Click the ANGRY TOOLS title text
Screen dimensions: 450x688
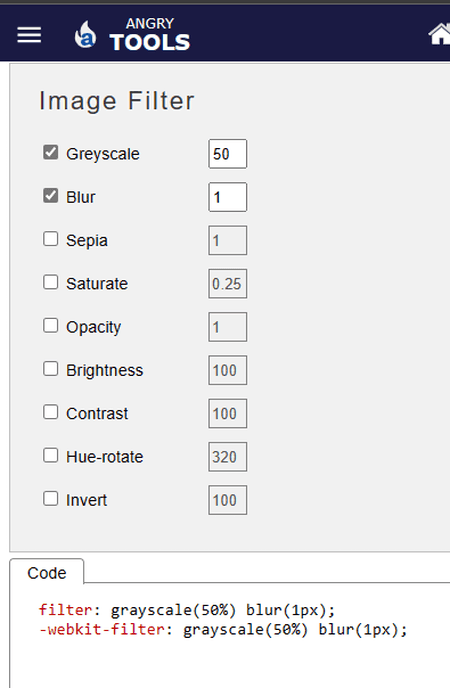(150, 35)
